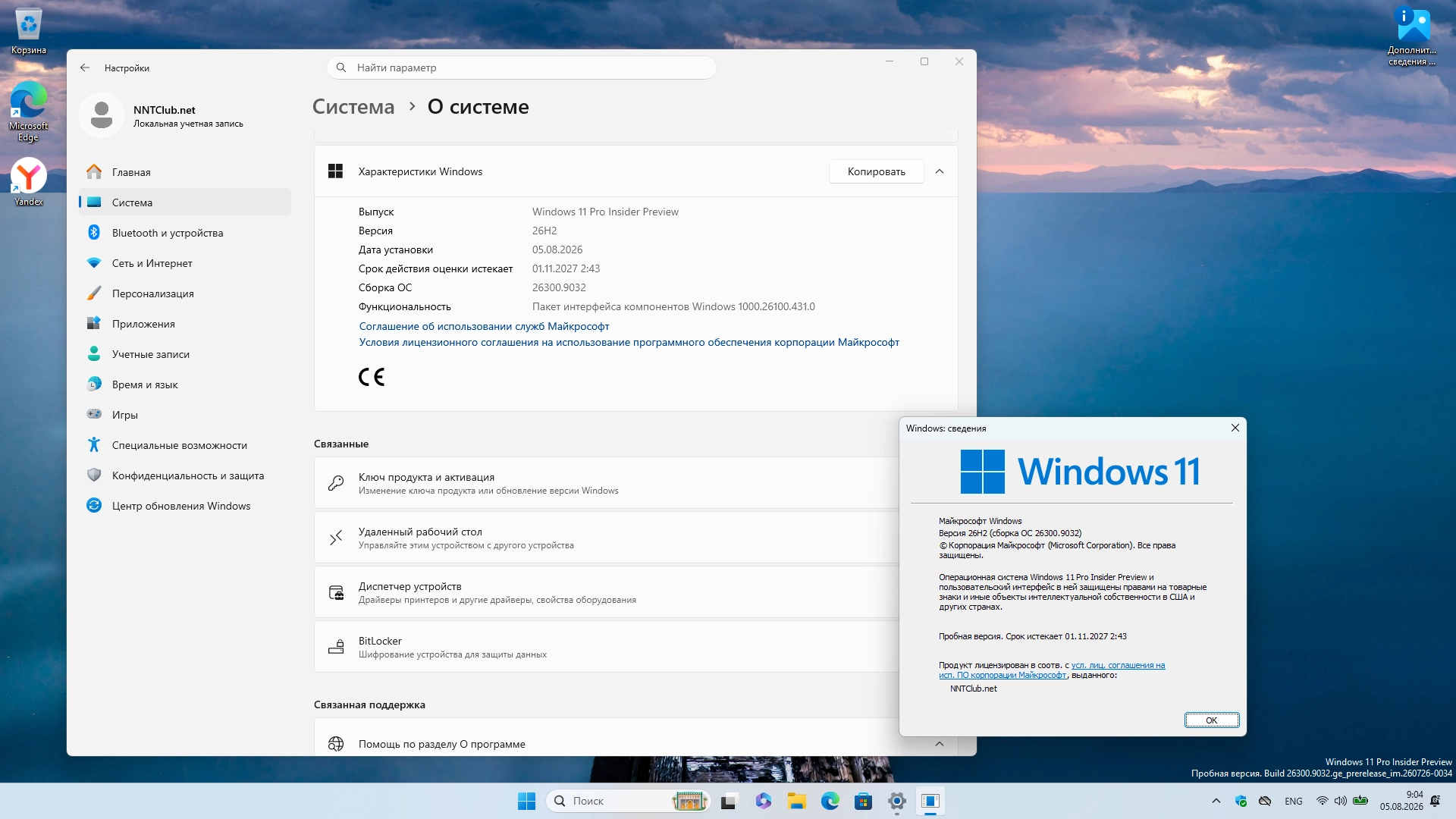Screen dimensions: 1456x819
Task: Click Система in the breadcrumb
Action: tap(353, 107)
